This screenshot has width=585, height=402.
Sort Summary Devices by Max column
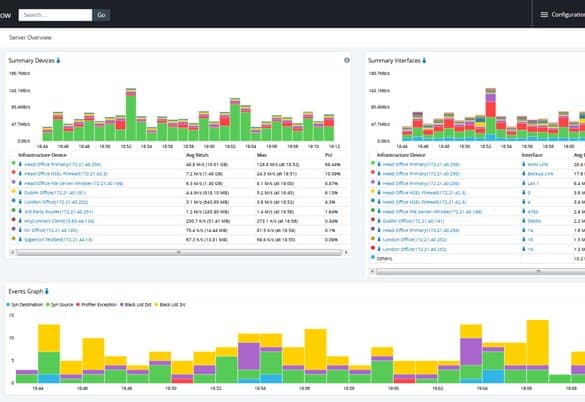[x=262, y=155]
